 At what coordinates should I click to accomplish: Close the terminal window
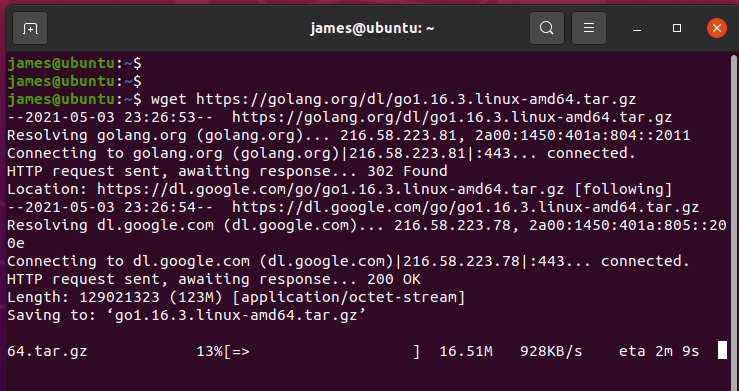tap(716, 28)
